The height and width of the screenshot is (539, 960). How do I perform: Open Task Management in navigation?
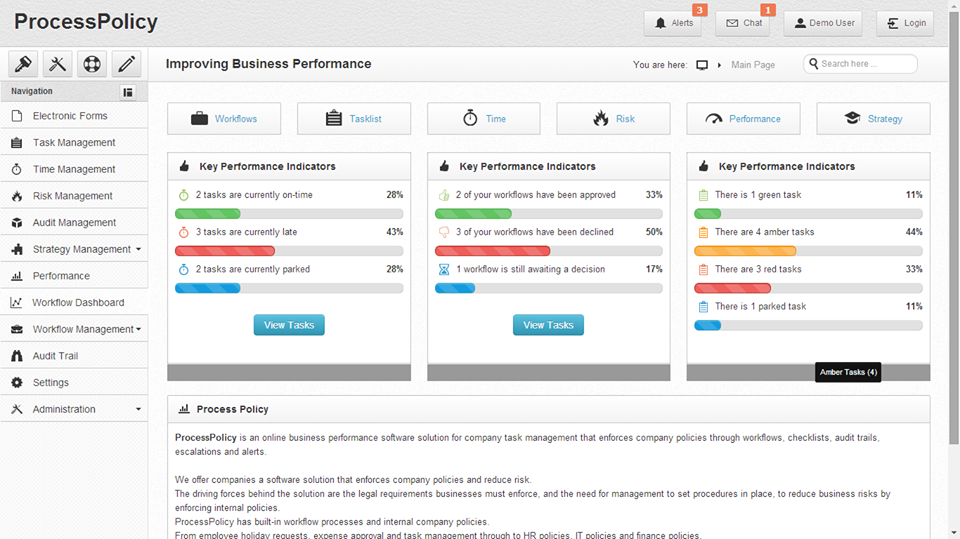(74, 142)
